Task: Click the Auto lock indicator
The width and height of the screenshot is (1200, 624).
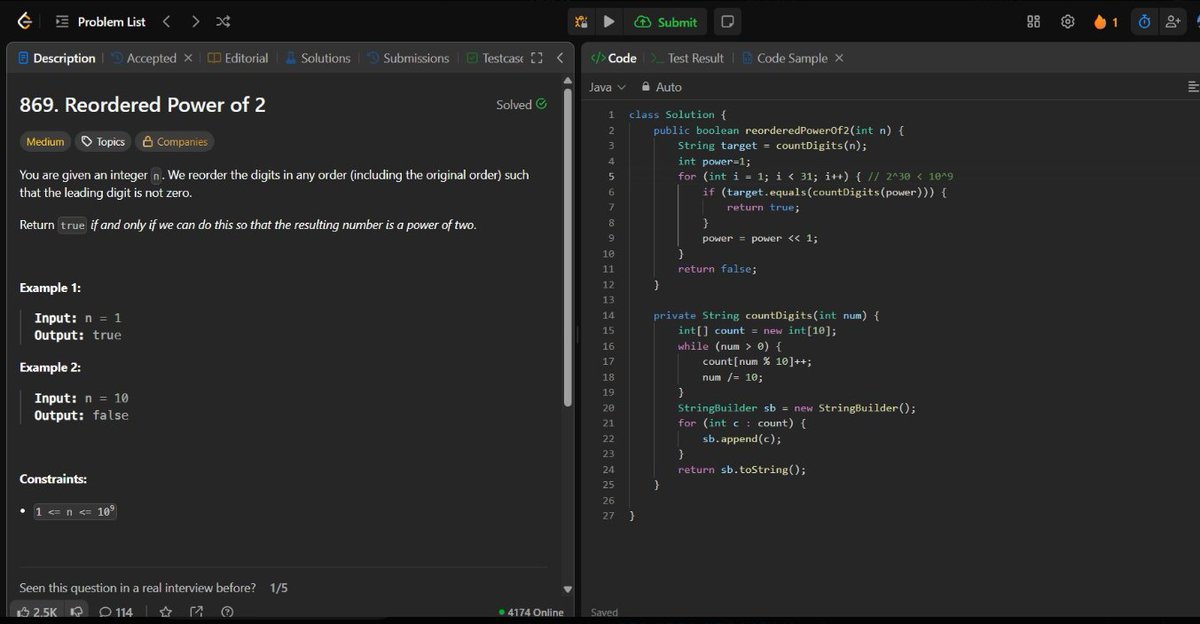Action: tap(662, 87)
